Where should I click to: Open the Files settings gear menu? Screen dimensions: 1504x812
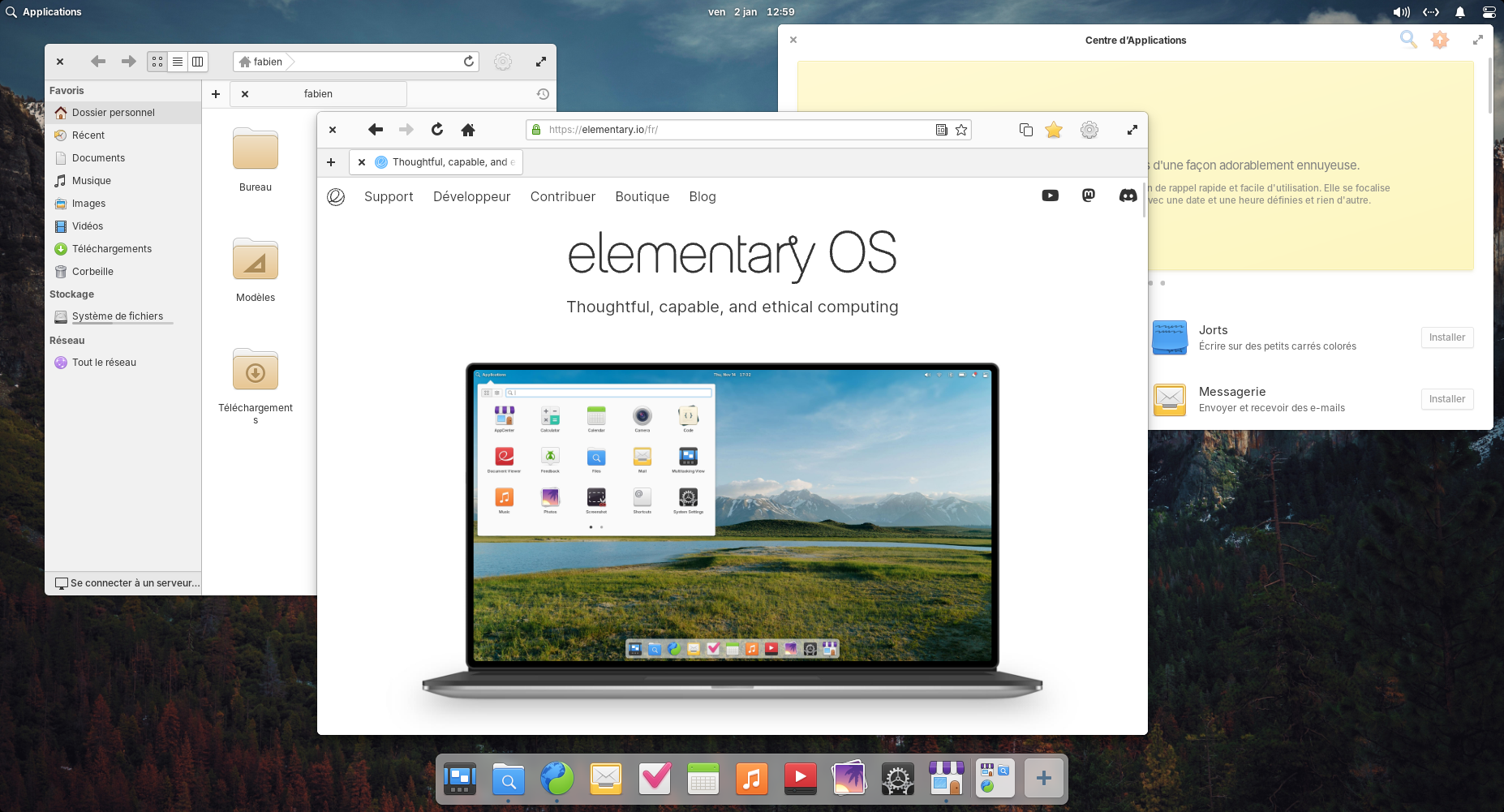click(x=503, y=61)
